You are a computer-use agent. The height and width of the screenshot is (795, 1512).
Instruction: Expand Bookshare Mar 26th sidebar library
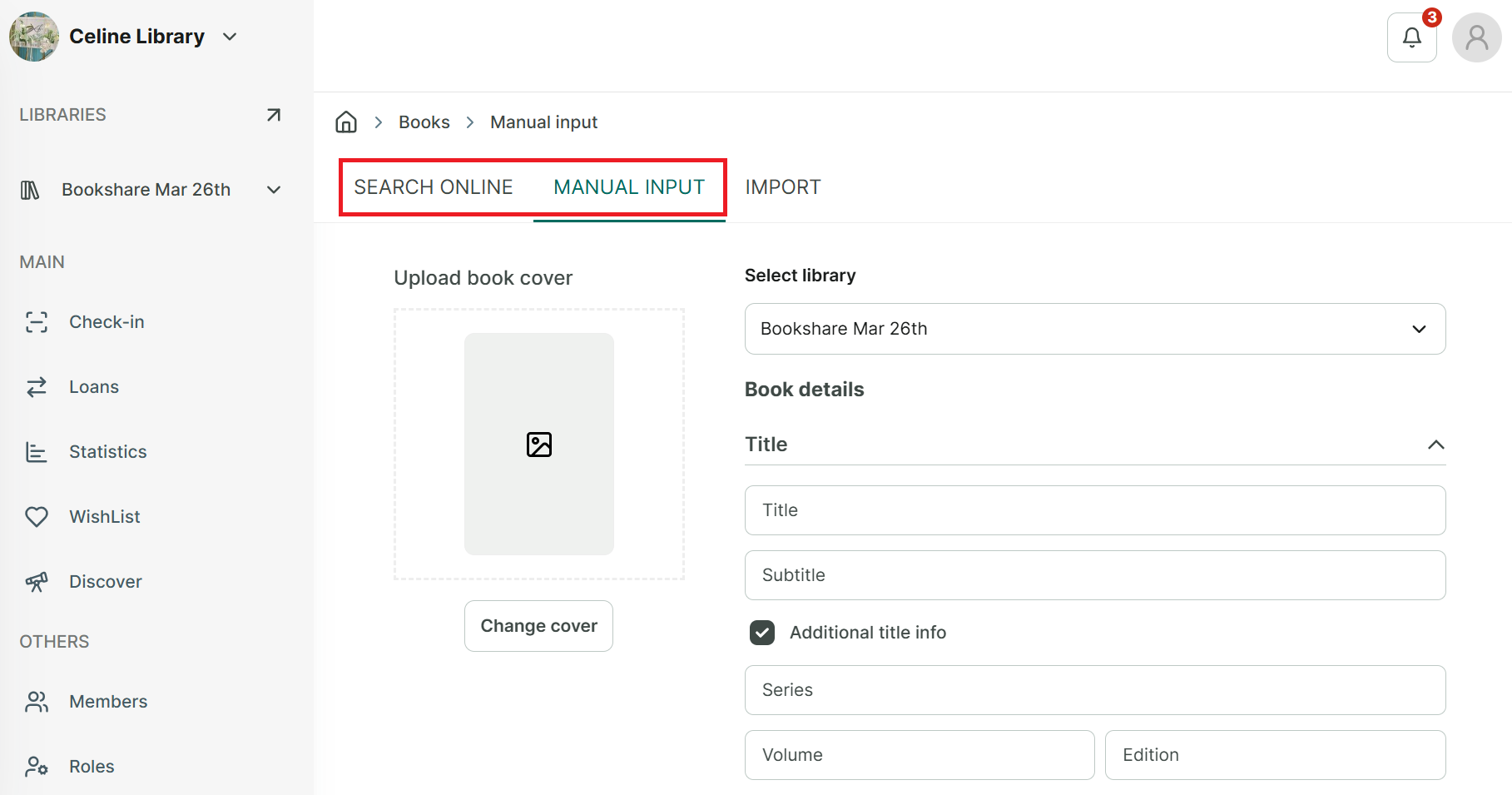point(274,190)
